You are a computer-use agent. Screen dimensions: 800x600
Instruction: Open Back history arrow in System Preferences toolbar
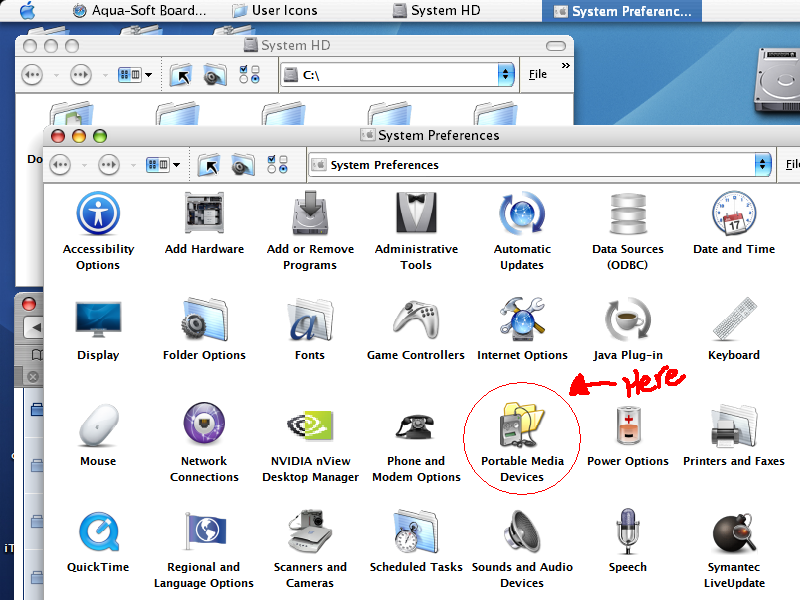pyautogui.click(x=84, y=165)
